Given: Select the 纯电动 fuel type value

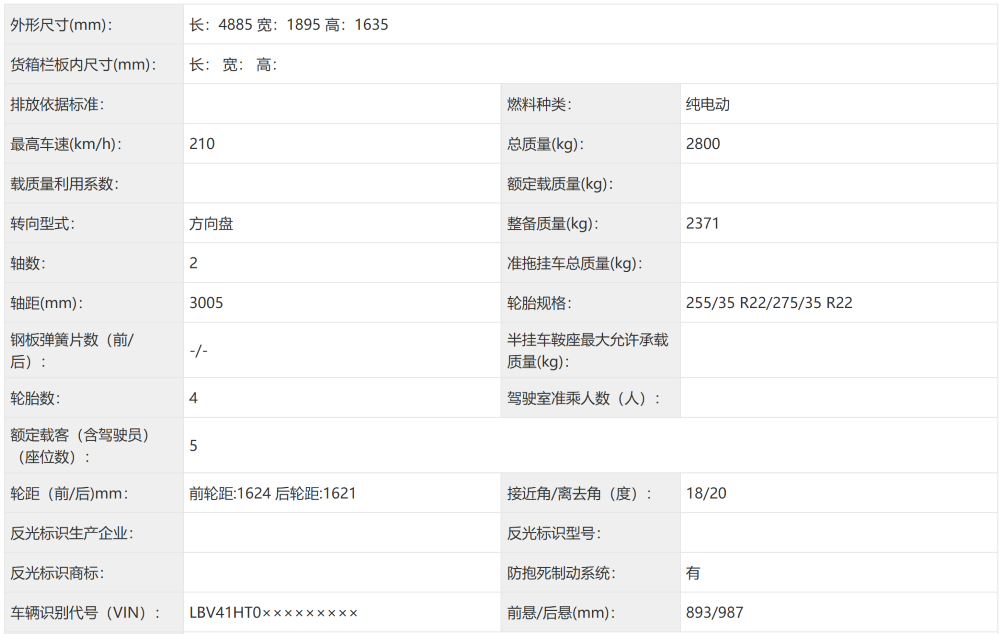Looking at the screenshot, I should coord(705,103).
